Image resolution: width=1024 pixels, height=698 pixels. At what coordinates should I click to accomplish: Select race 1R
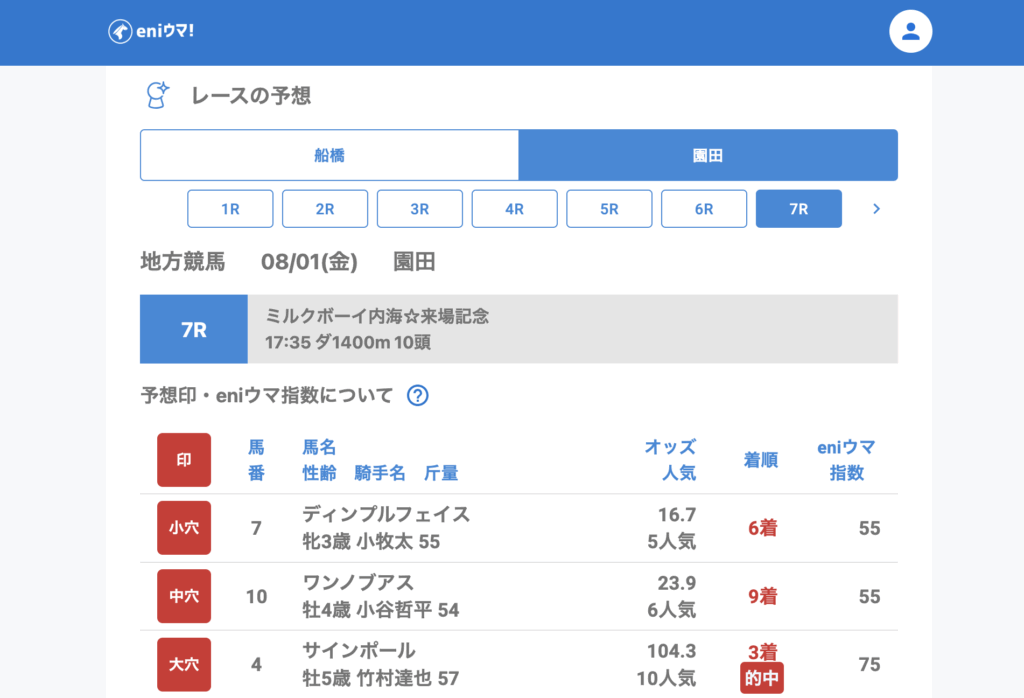point(230,209)
